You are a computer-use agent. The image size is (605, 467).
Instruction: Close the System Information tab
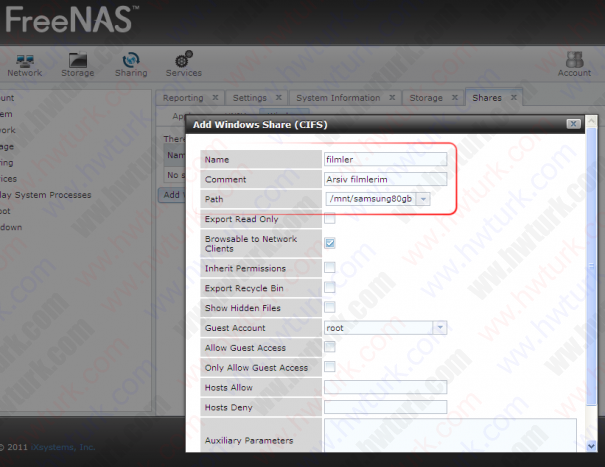[392, 98]
